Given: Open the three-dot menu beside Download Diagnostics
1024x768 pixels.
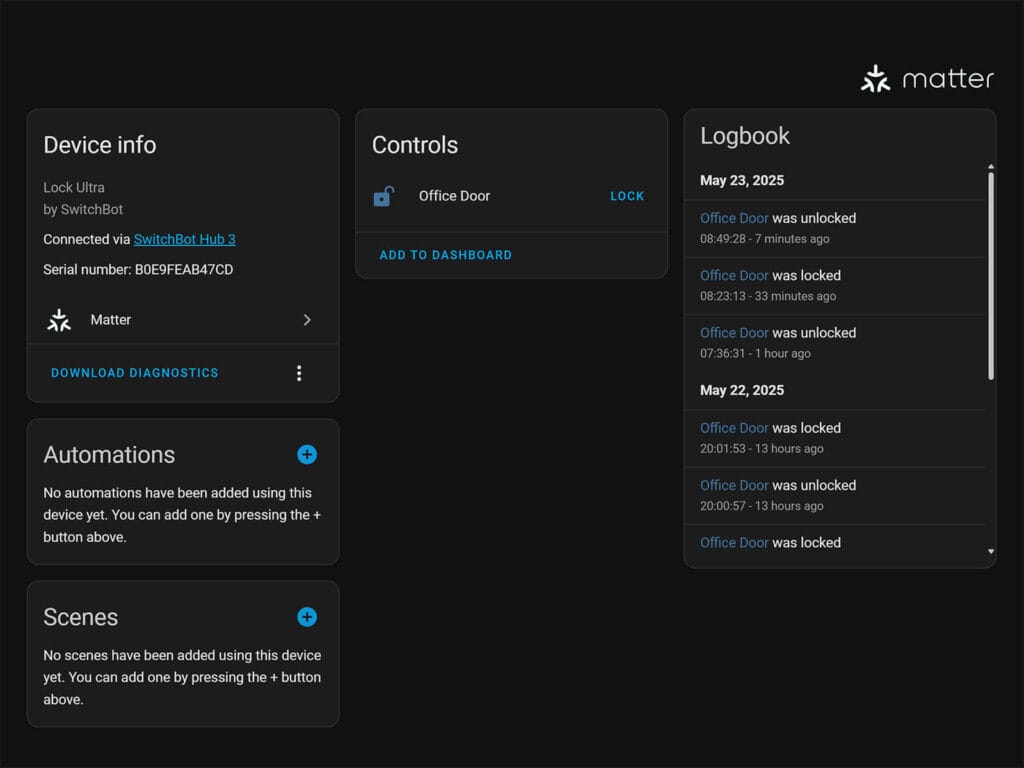Looking at the screenshot, I should (x=299, y=373).
